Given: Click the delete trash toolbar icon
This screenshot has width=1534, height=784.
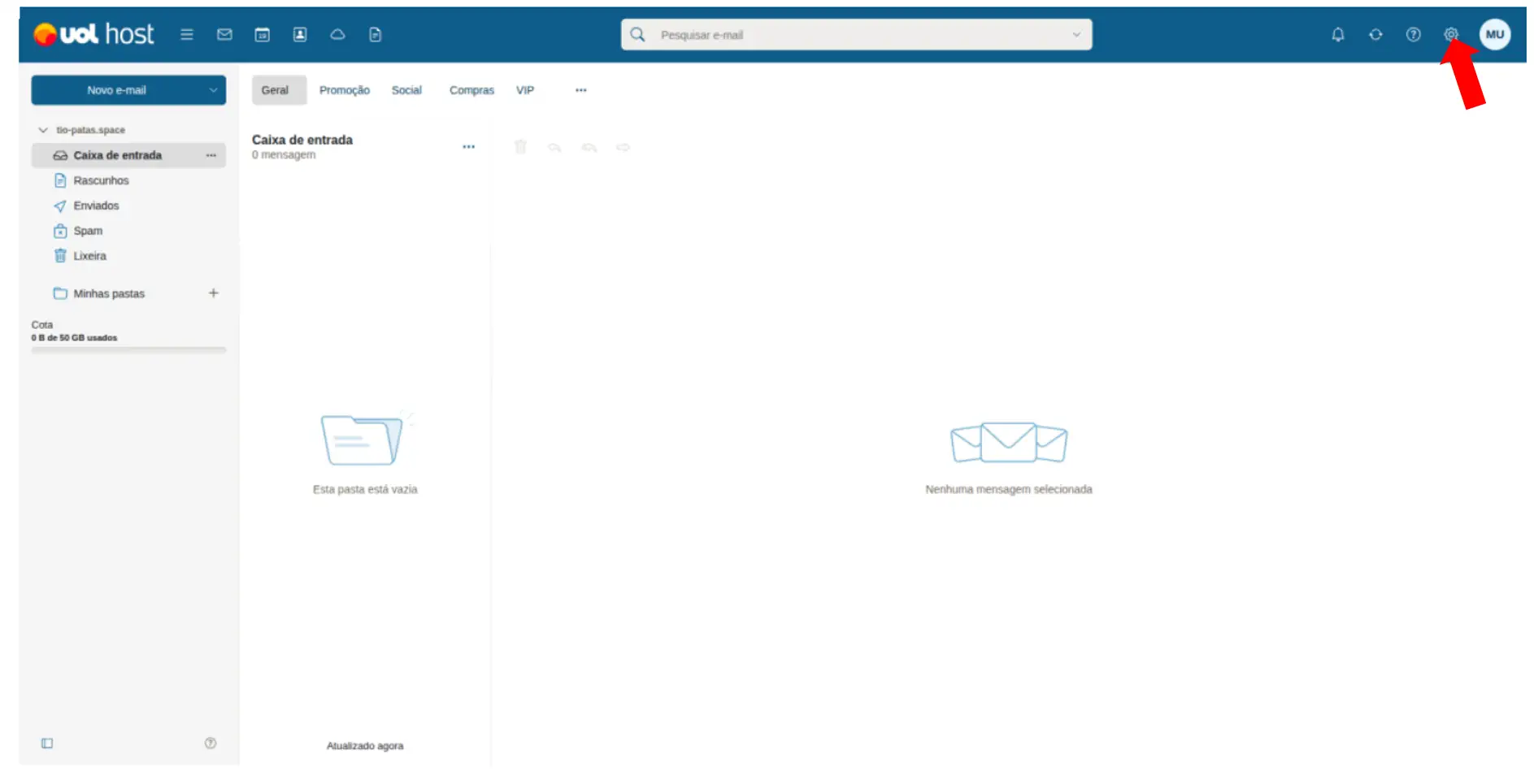Looking at the screenshot, I should [520, 147].
